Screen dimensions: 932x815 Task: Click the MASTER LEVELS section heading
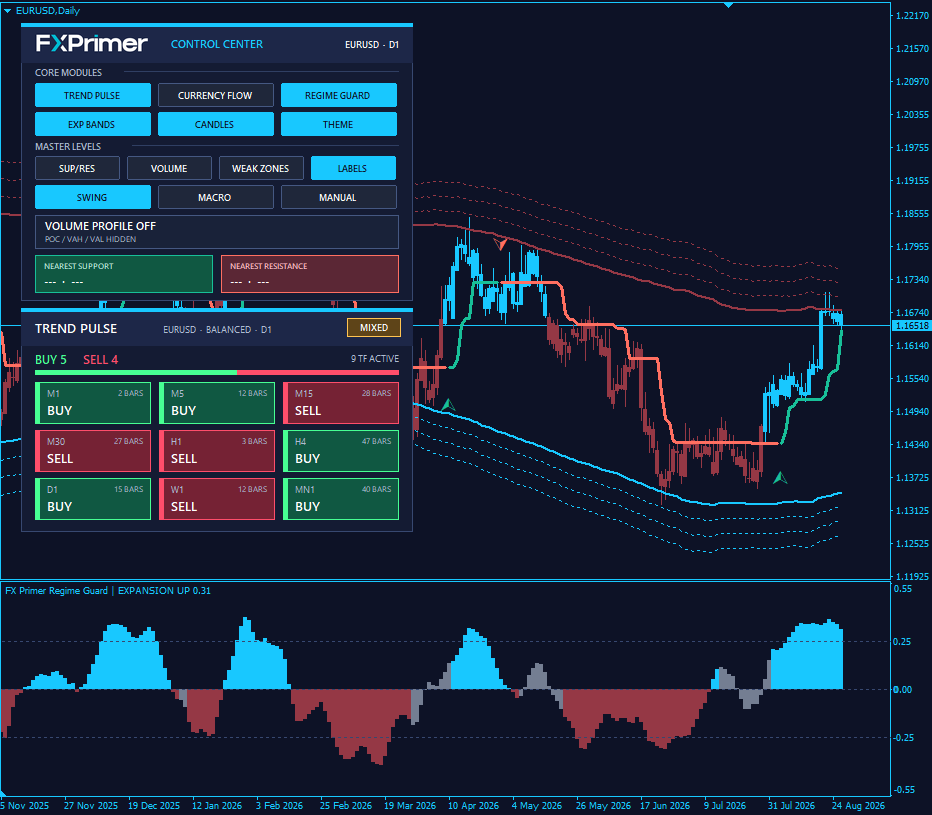(68, 146)
